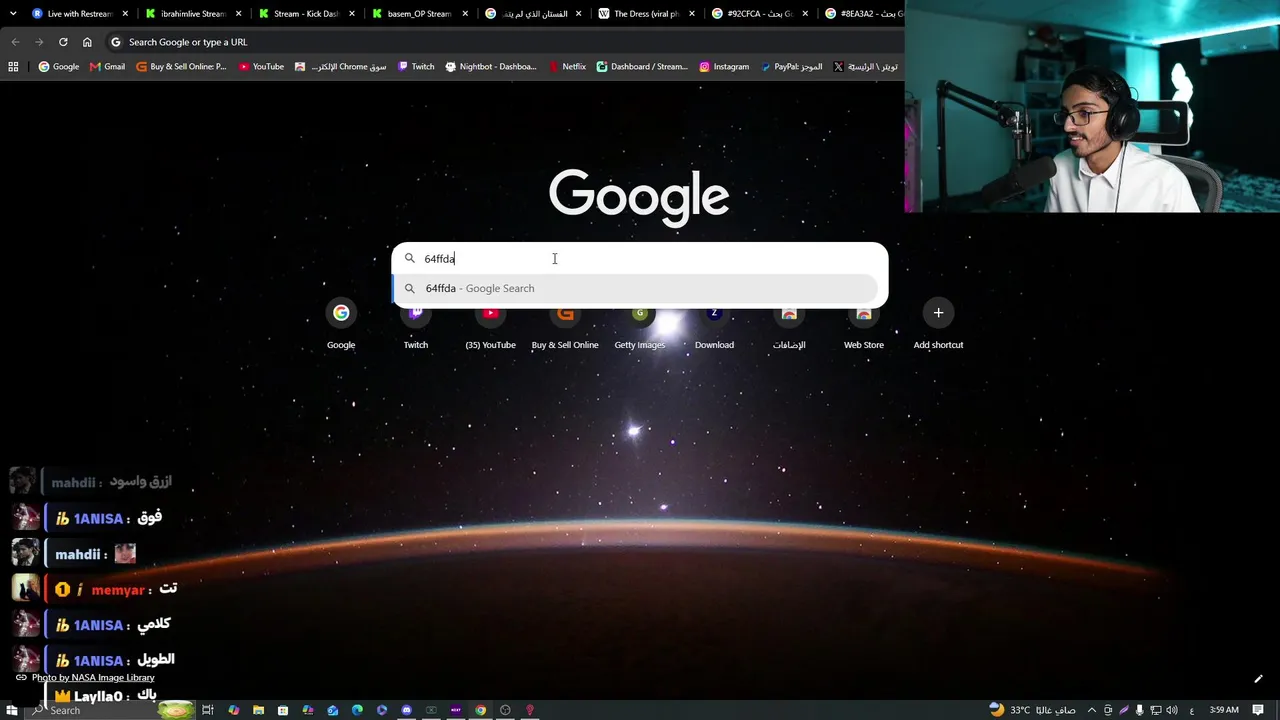This screenshot has width=1280, height=720.
Task: Open the tab search dropdown arrow
Action: (13, 14)
